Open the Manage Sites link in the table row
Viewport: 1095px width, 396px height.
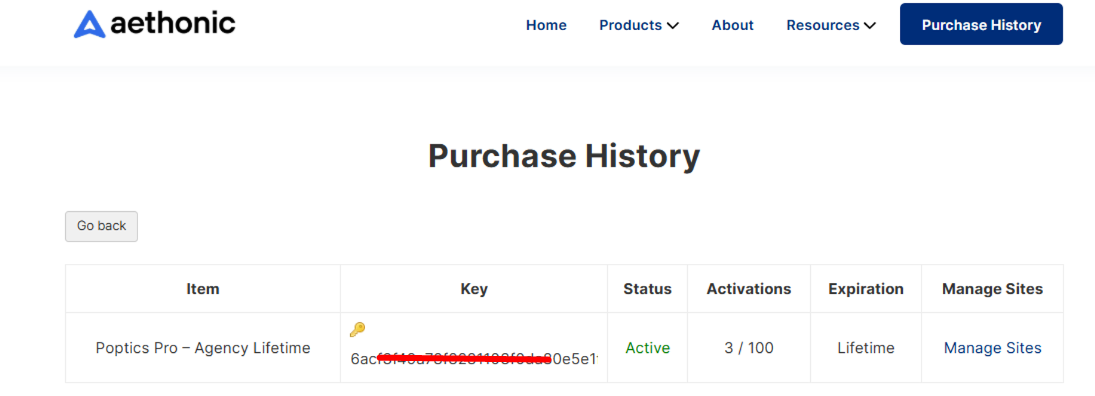point(992,348)
